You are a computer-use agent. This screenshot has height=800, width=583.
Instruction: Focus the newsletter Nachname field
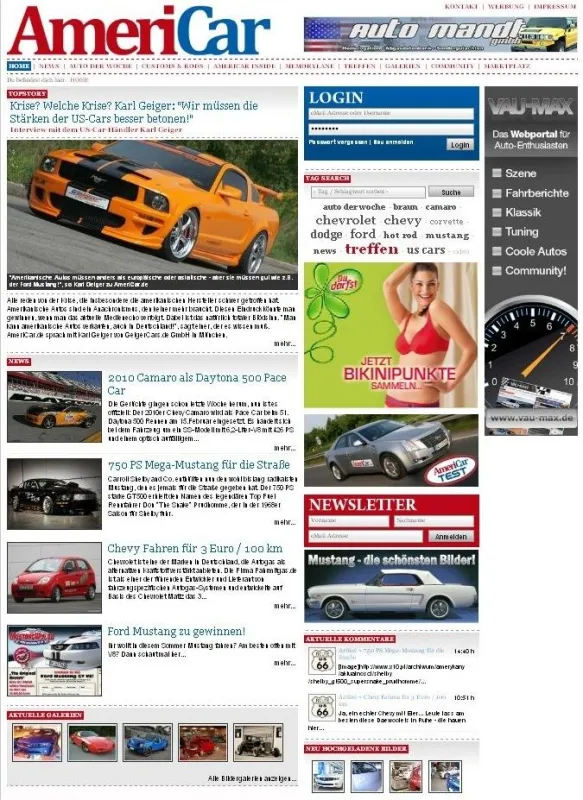point(434,521)
